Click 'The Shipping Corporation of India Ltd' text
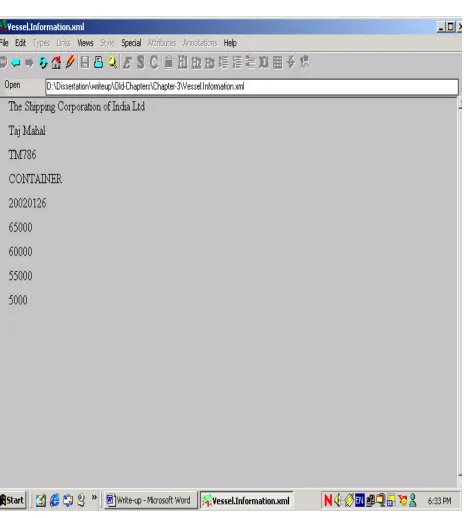This screenshot has width=467, height=518. click(x=77, y=107)
